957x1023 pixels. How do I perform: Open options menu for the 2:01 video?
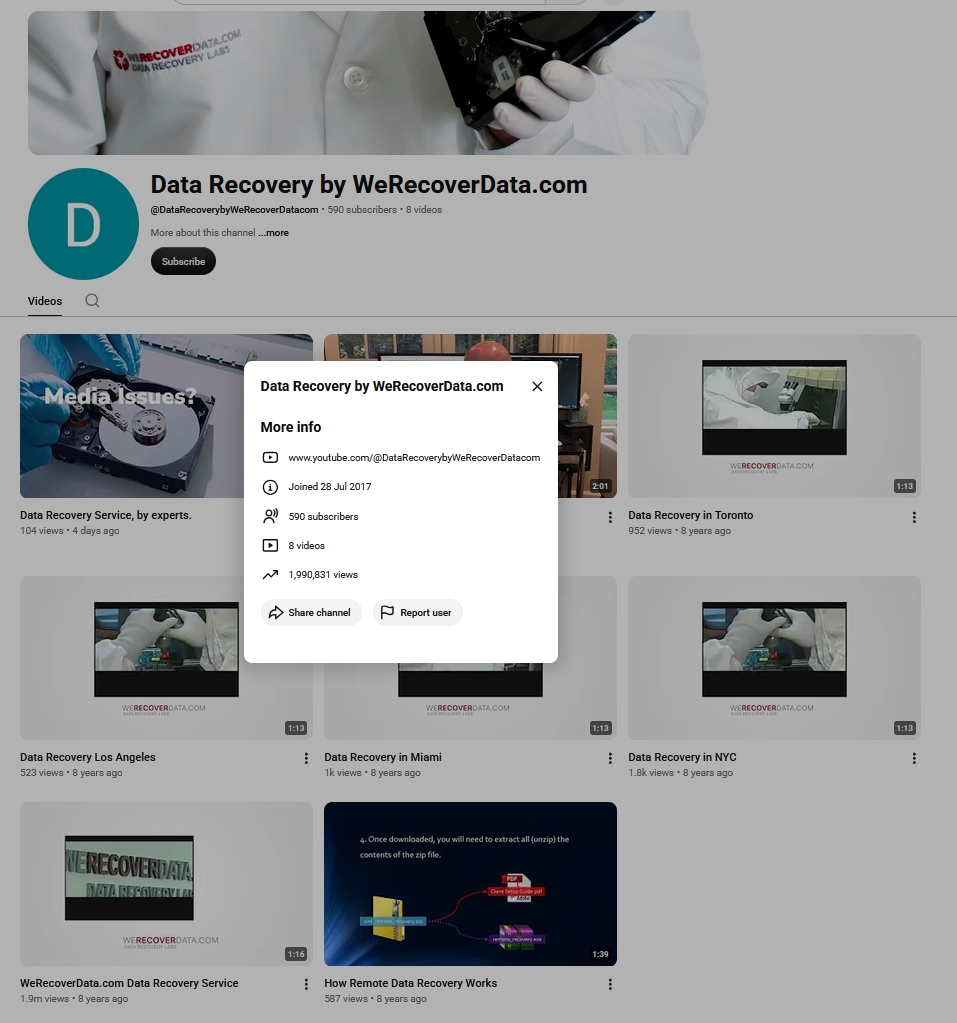click(x=610, y=517)
